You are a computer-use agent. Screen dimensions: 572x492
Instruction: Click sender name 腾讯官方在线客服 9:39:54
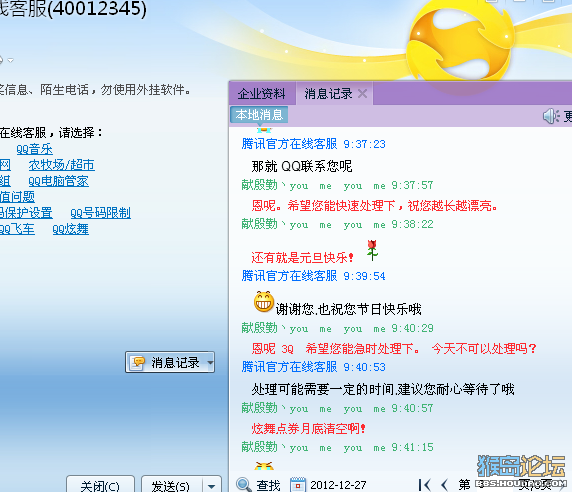(x=313, y=276)
